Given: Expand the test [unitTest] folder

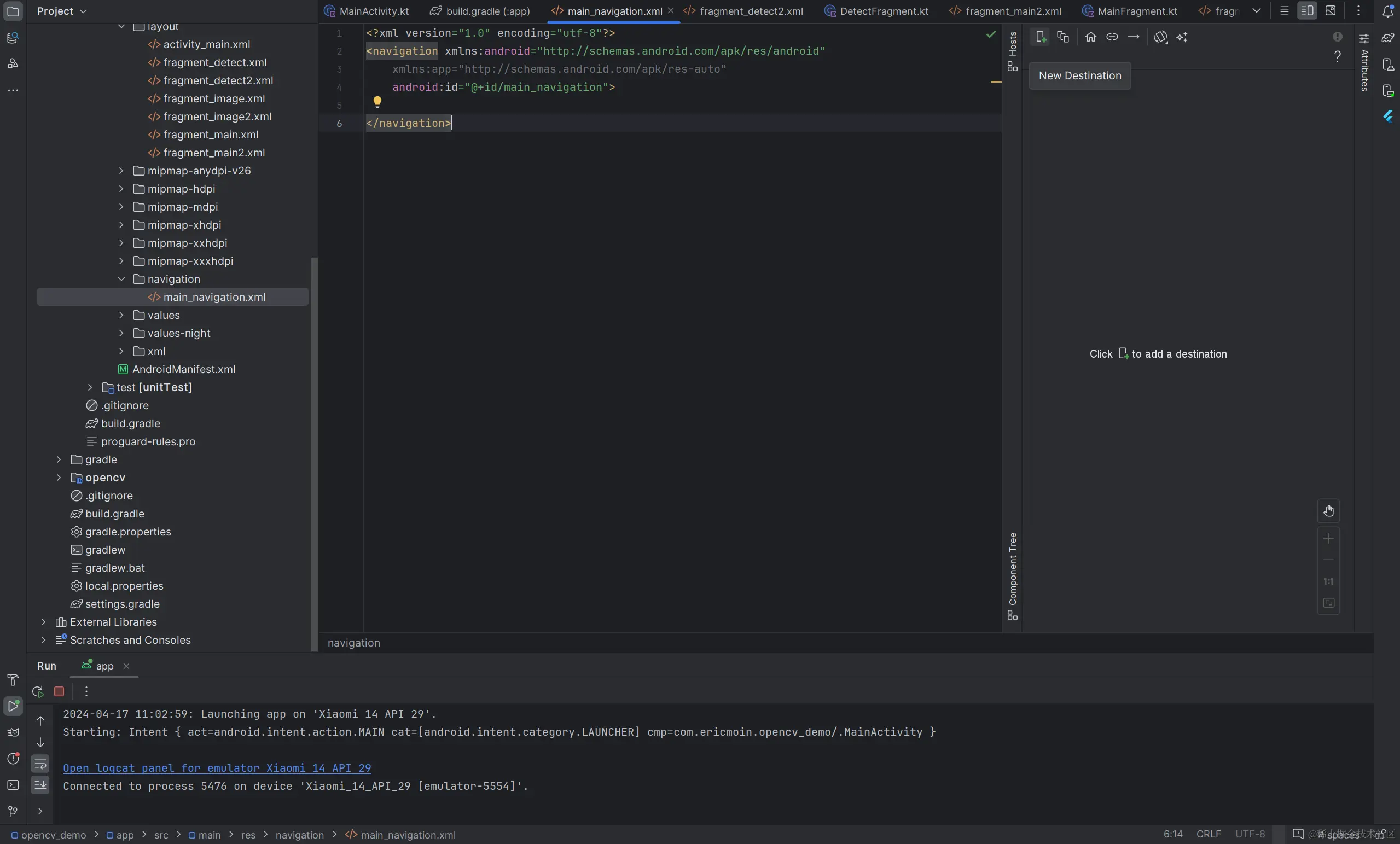Looking at the screenshot, I should [x=90, y=387].
